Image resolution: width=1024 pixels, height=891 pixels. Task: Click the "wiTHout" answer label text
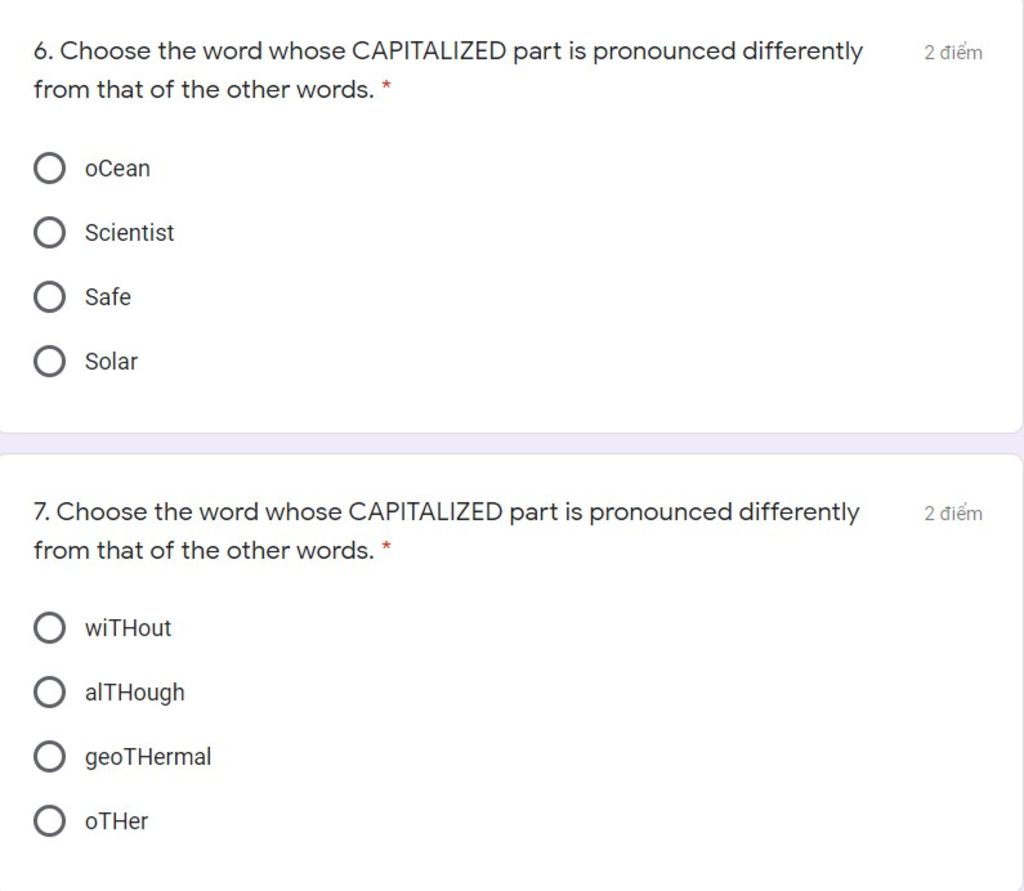(128, 628)
